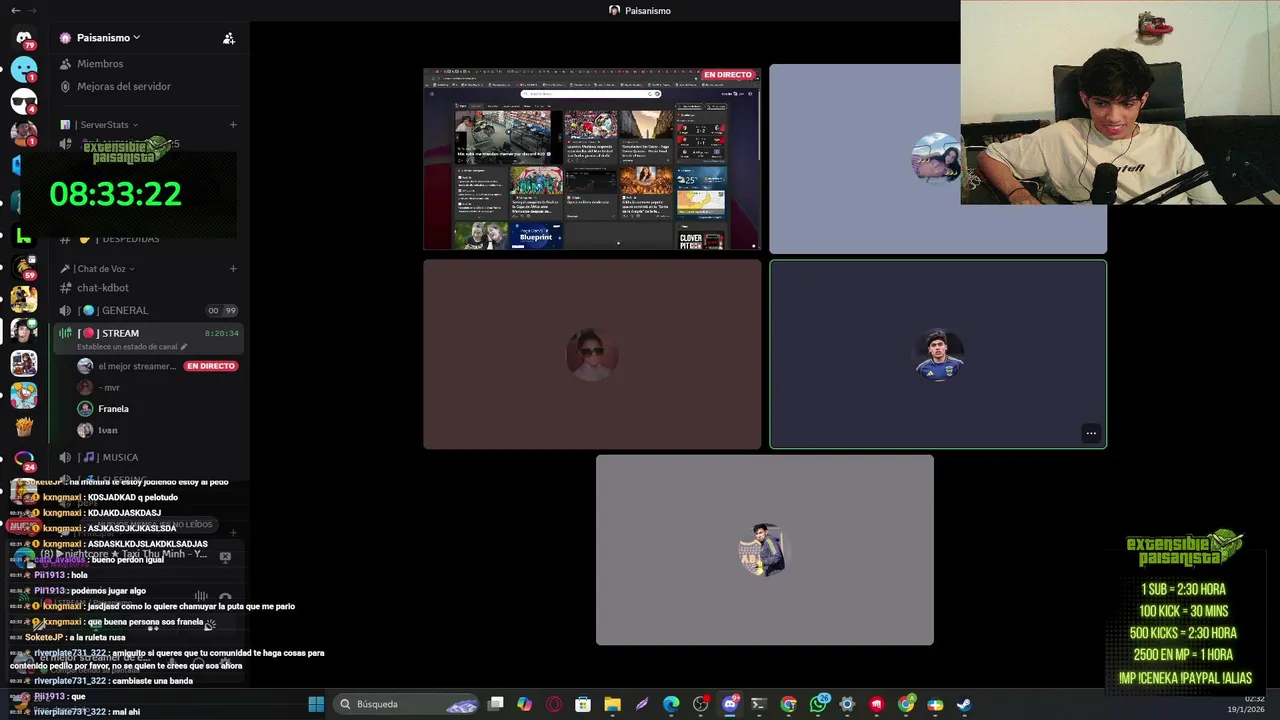Click the invite people icon next to Paisanismo
This screenshot has width=1280, height=720.
pyautogui.click(x=229, y=38)
